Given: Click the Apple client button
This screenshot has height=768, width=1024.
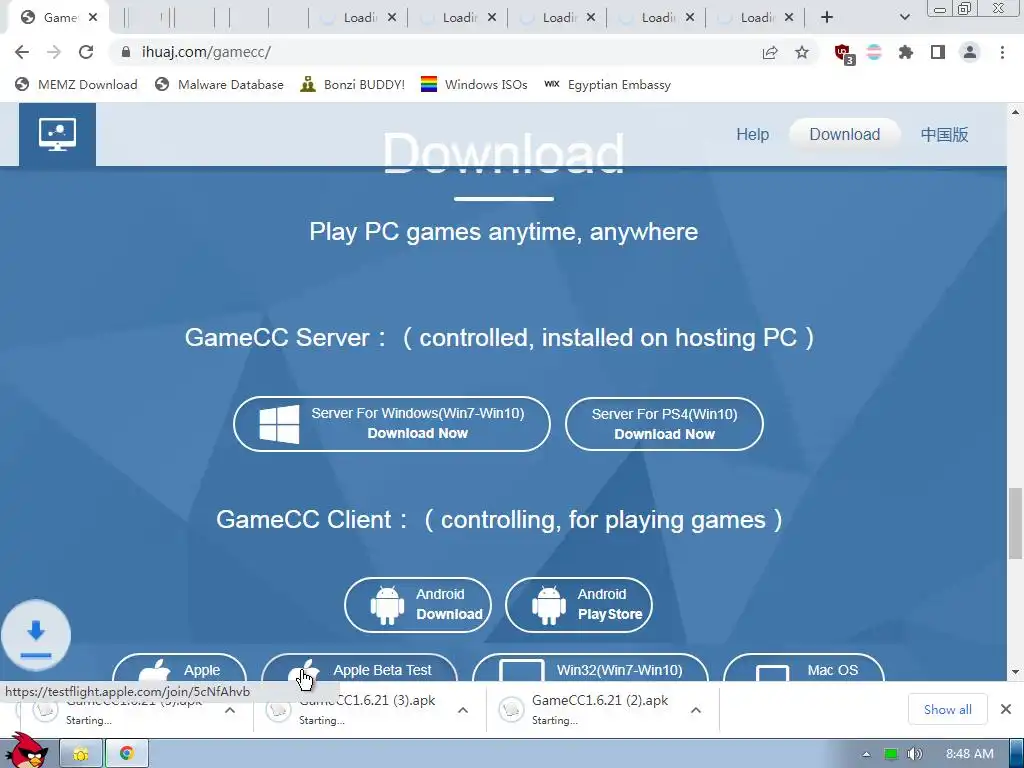Looking at the screenshot, I should [x=180, y=667].
